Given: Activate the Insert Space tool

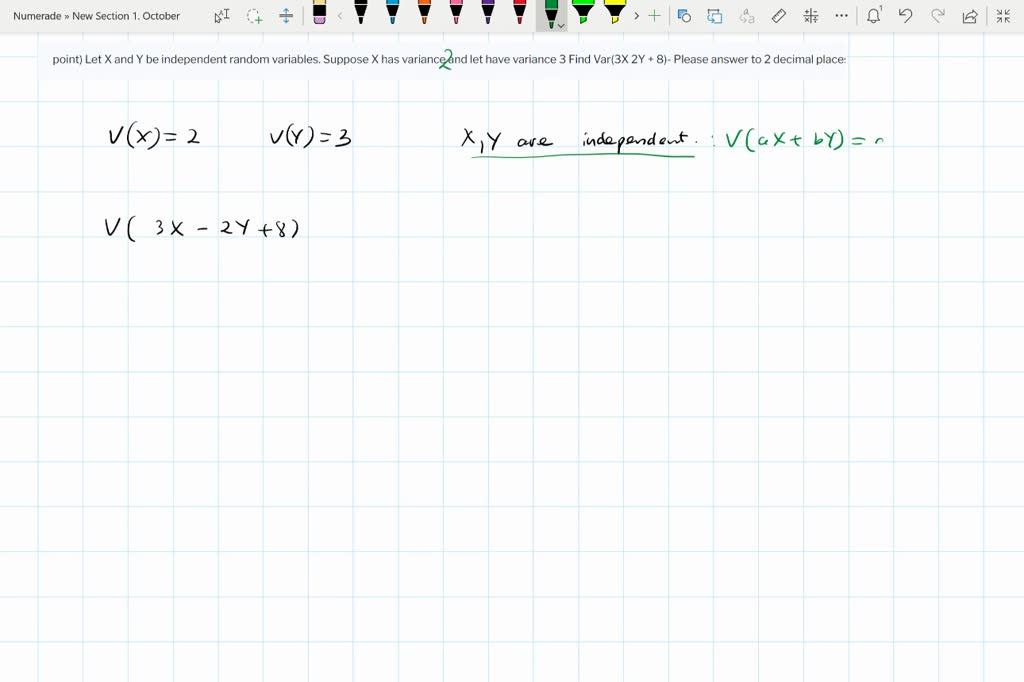Looking at the screenshot, I should tap(285, 15).
